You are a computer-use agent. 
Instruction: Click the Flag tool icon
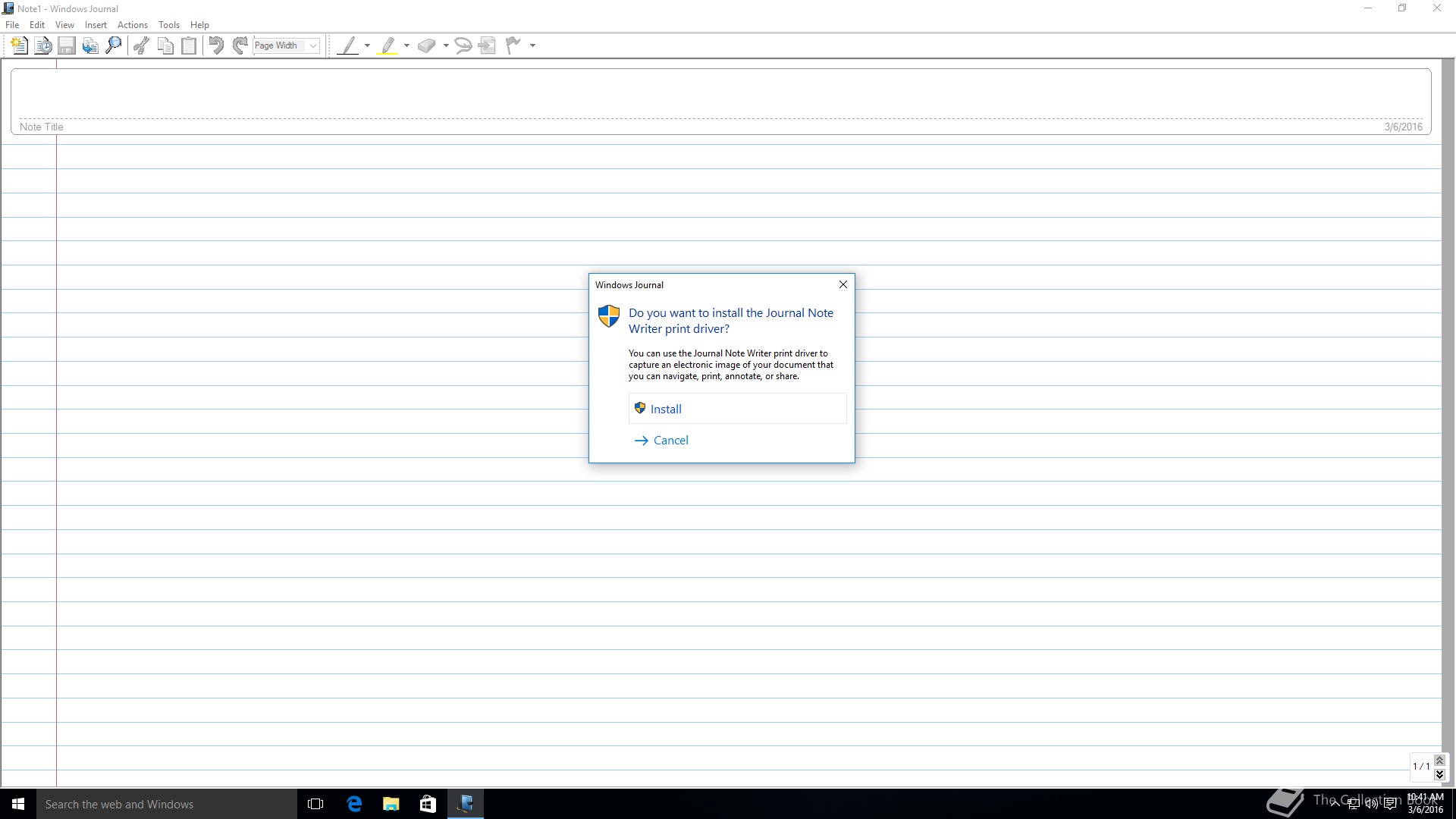coord(513,45)
